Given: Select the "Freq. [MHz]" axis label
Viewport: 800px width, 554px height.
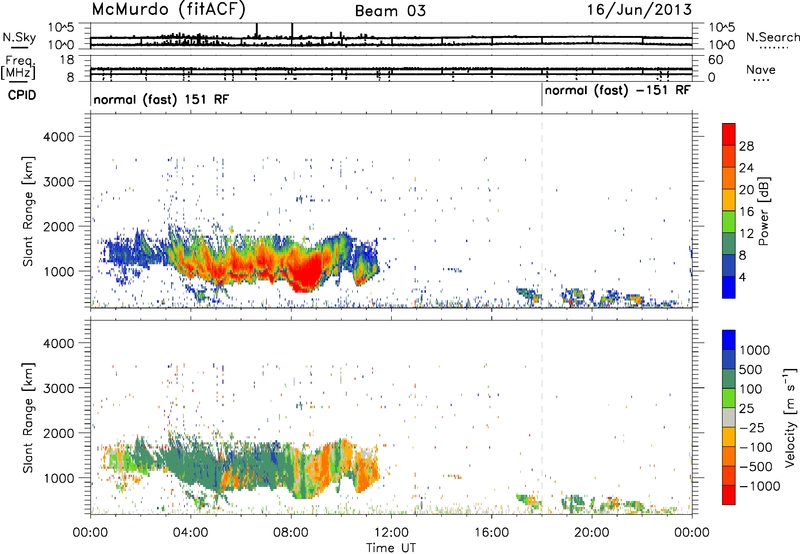Looking at the screenshot, I should click(18, 67).
